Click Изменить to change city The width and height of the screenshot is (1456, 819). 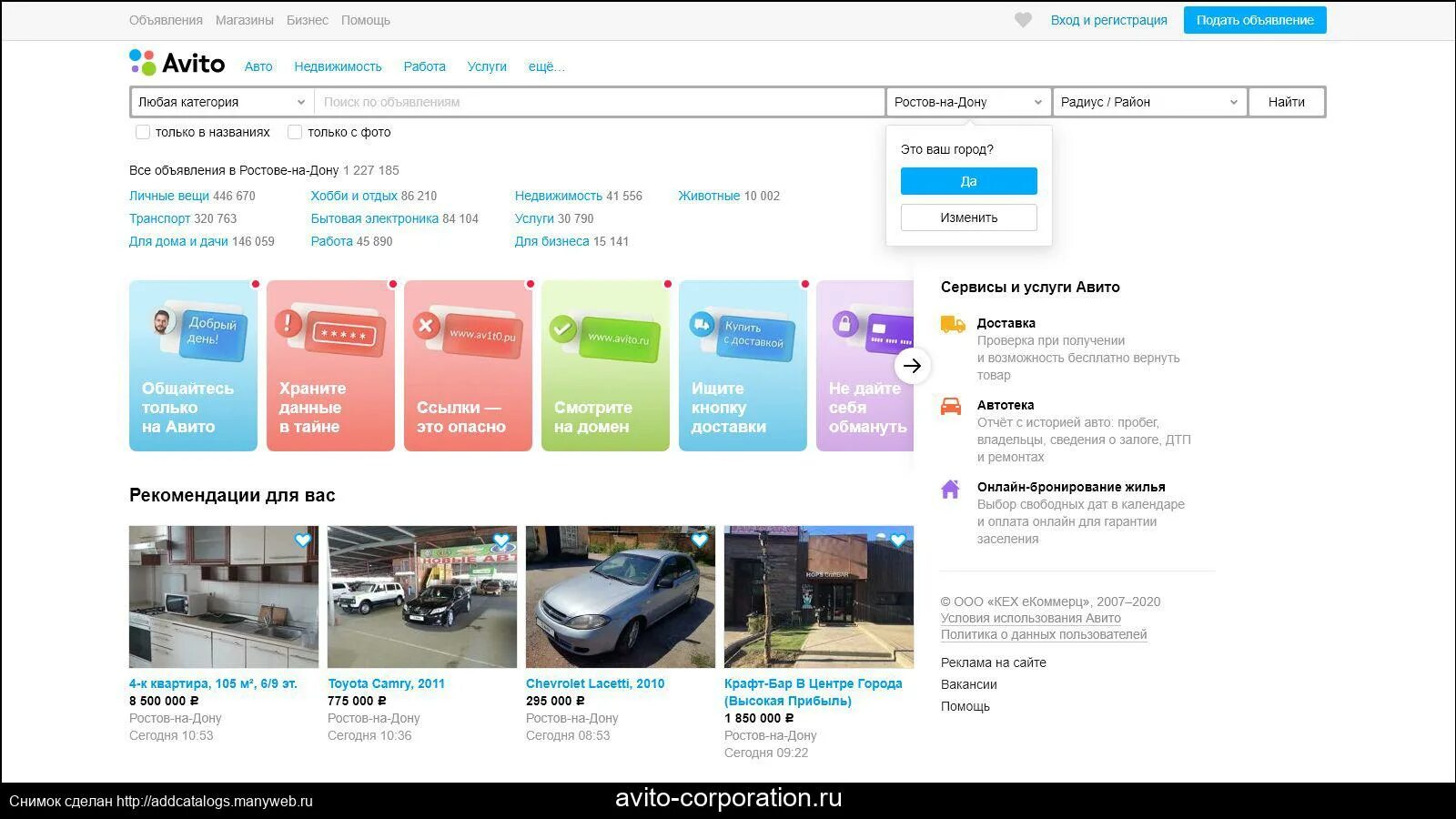pyautogui.click(x=969, y=217)
